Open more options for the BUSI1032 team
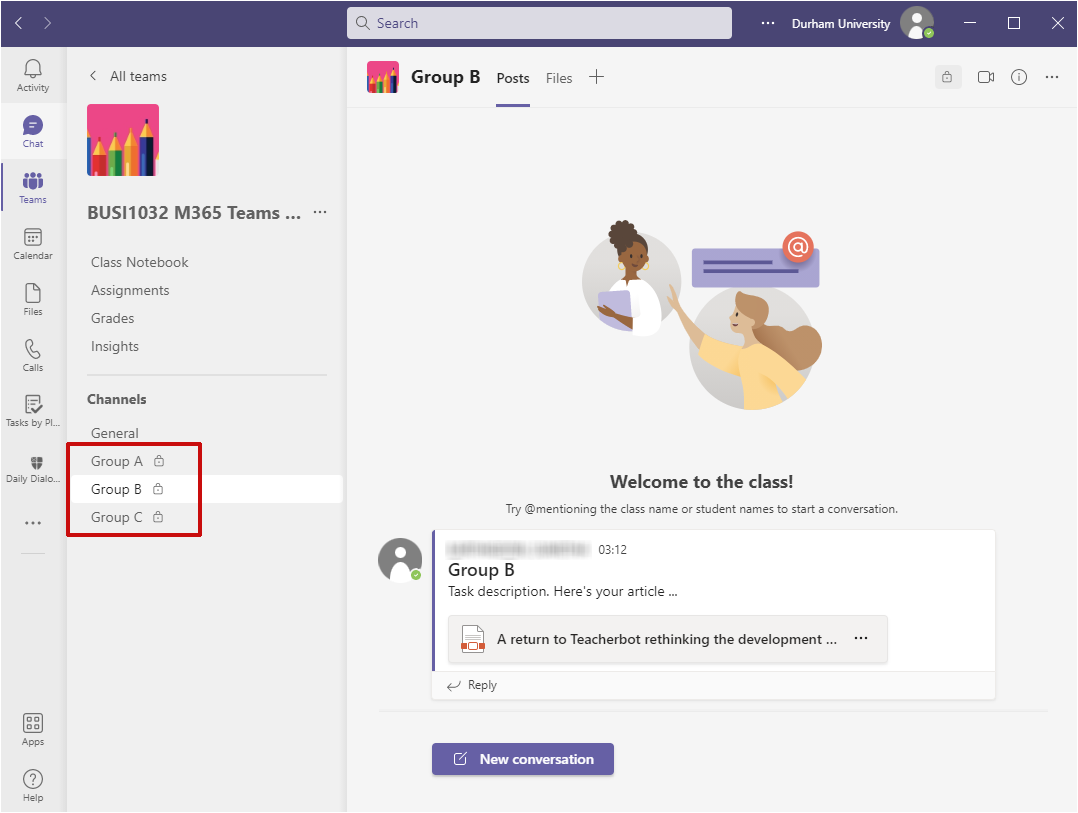This screenshot has width=1078, height=813. (319, 212)
